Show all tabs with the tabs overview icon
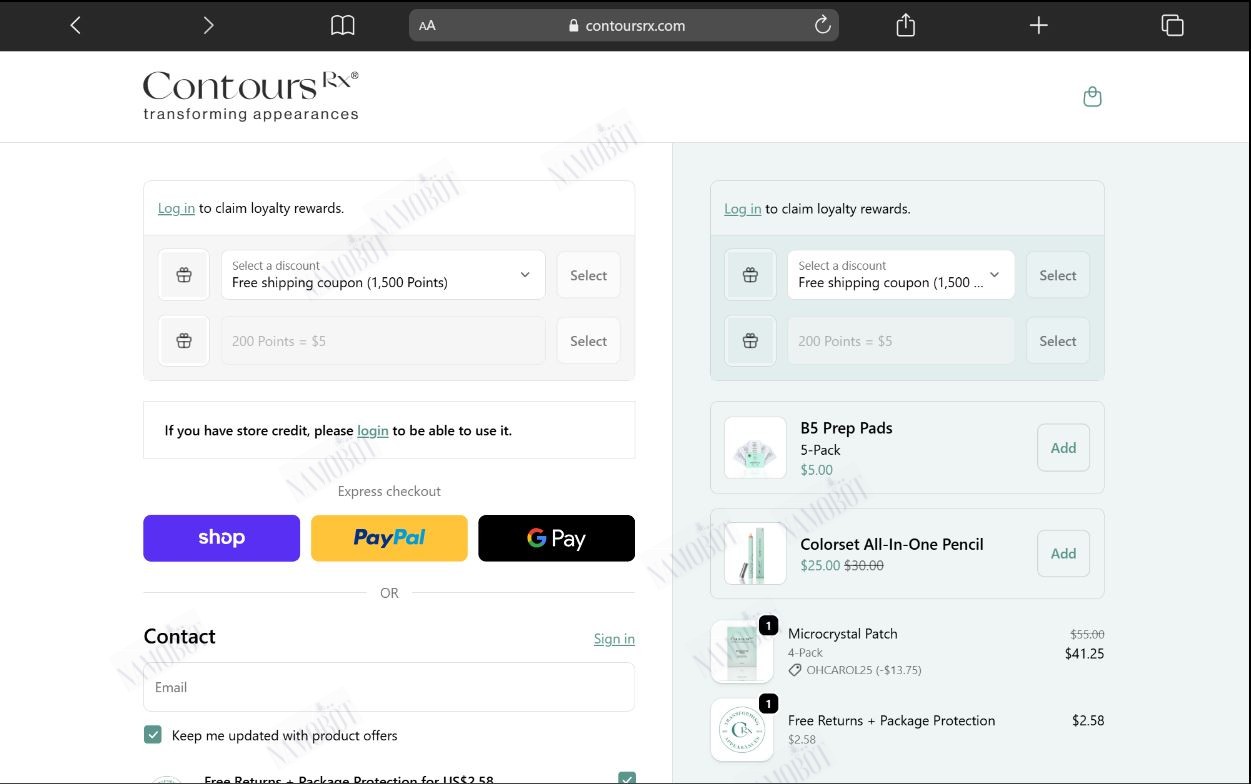This screenshot has width=1251, height=784. click(x=1172, y=25)
